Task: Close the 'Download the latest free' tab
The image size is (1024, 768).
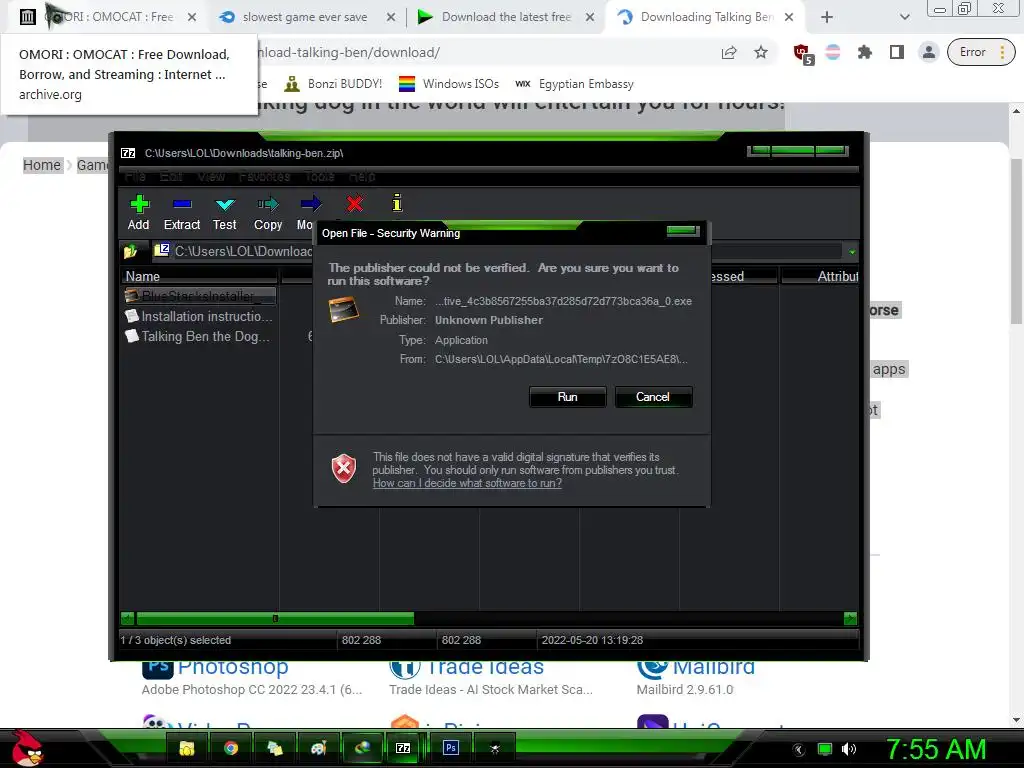Action: coord(590,17)
